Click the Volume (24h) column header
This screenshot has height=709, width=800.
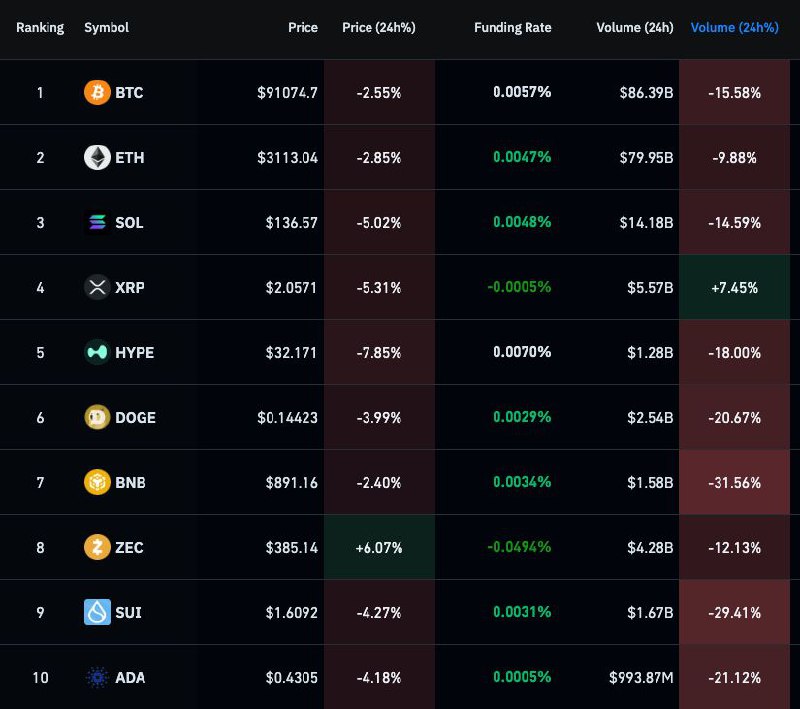click(x=634, y=28)
